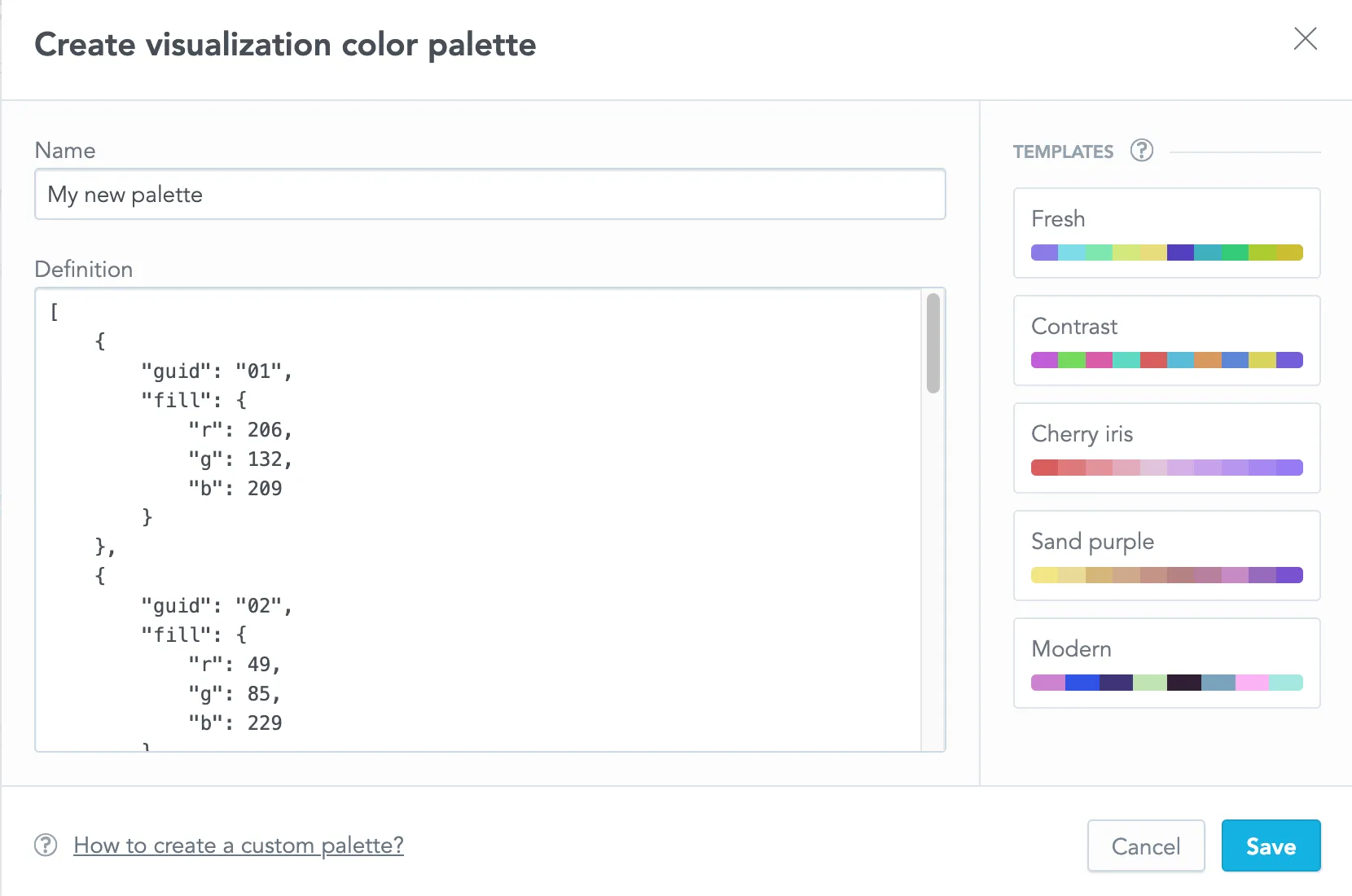Screen dimensions: 1352x896
Task: Select the Cherry iris palette template
Action: (1166, 448)
